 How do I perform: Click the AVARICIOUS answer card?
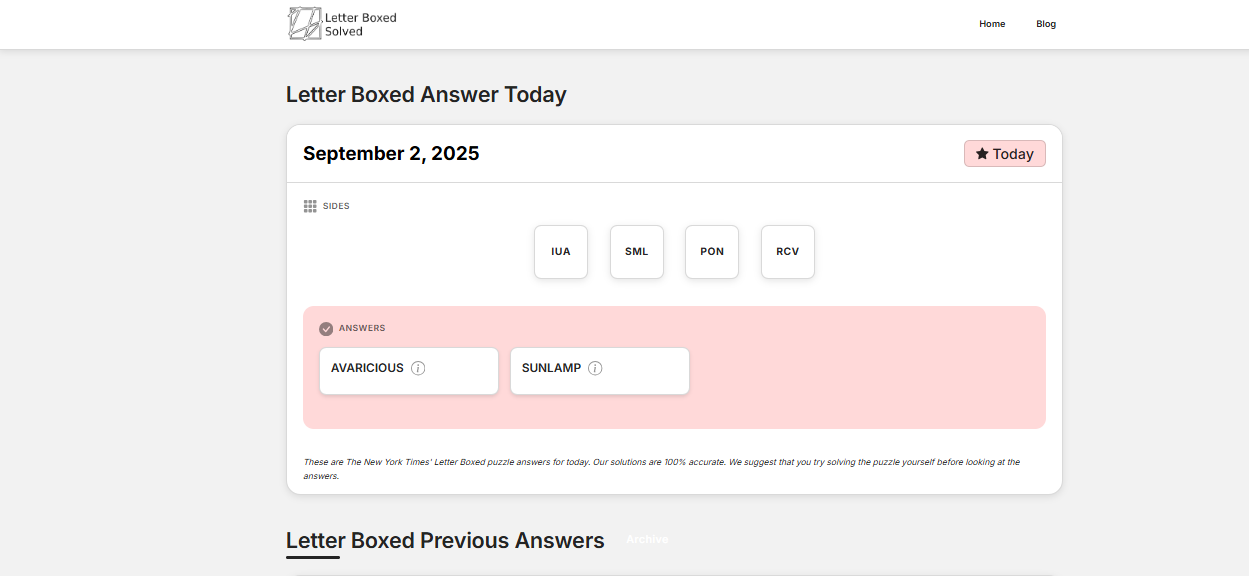tap(408, 371)
